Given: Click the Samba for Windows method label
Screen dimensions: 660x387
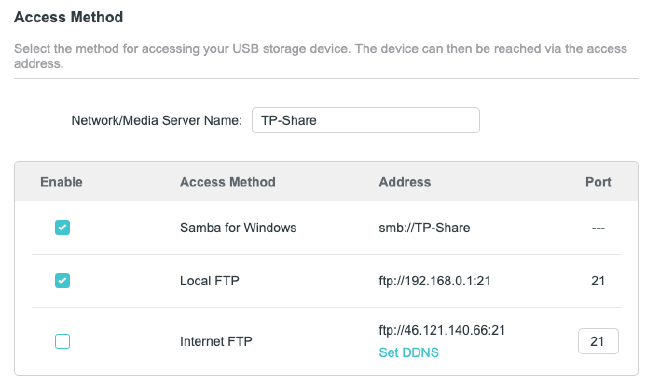Looking at the screenshot, I should coord(238,228).
